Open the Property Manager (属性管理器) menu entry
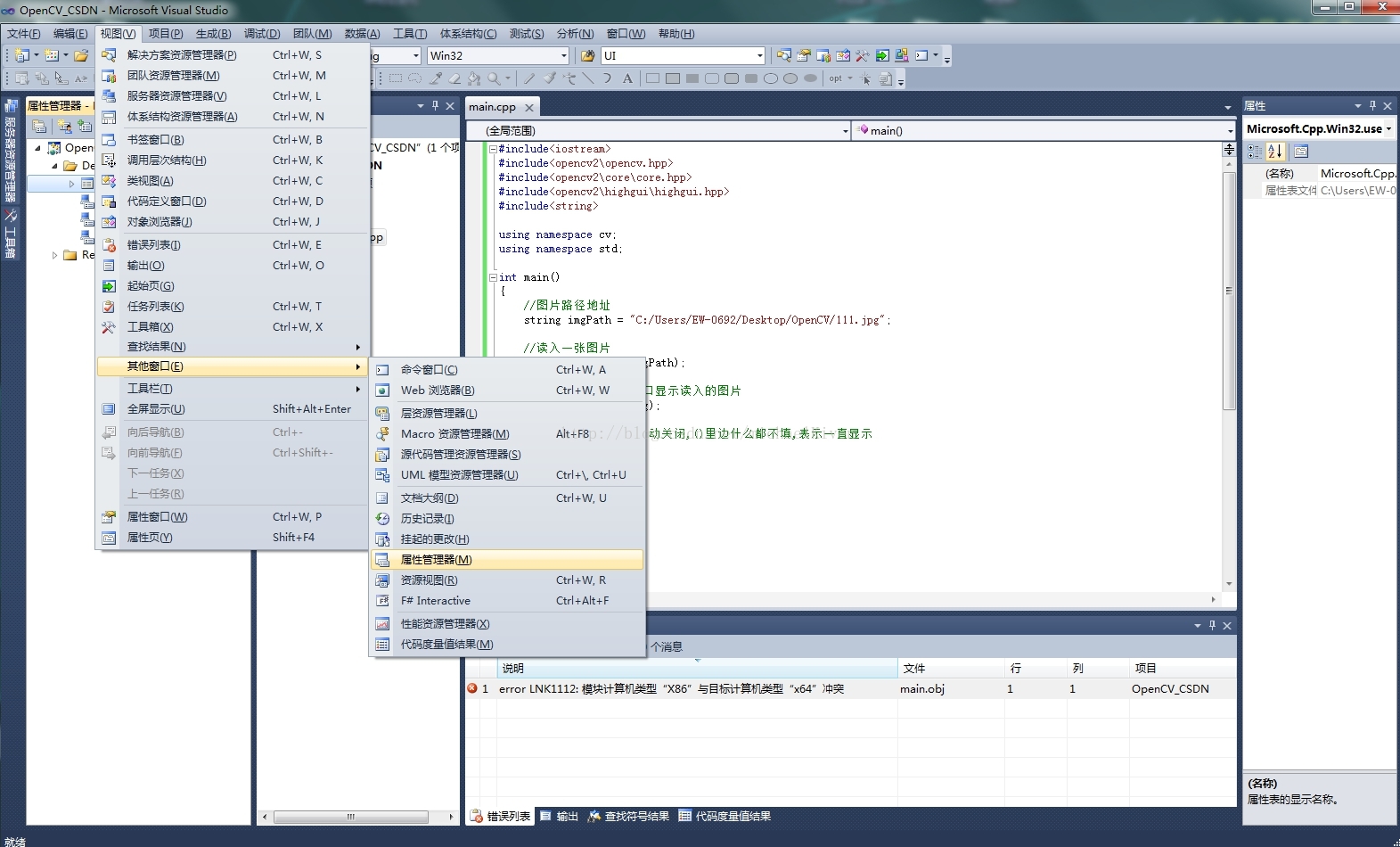1400x847 pixels. click(x=506, y=560)
